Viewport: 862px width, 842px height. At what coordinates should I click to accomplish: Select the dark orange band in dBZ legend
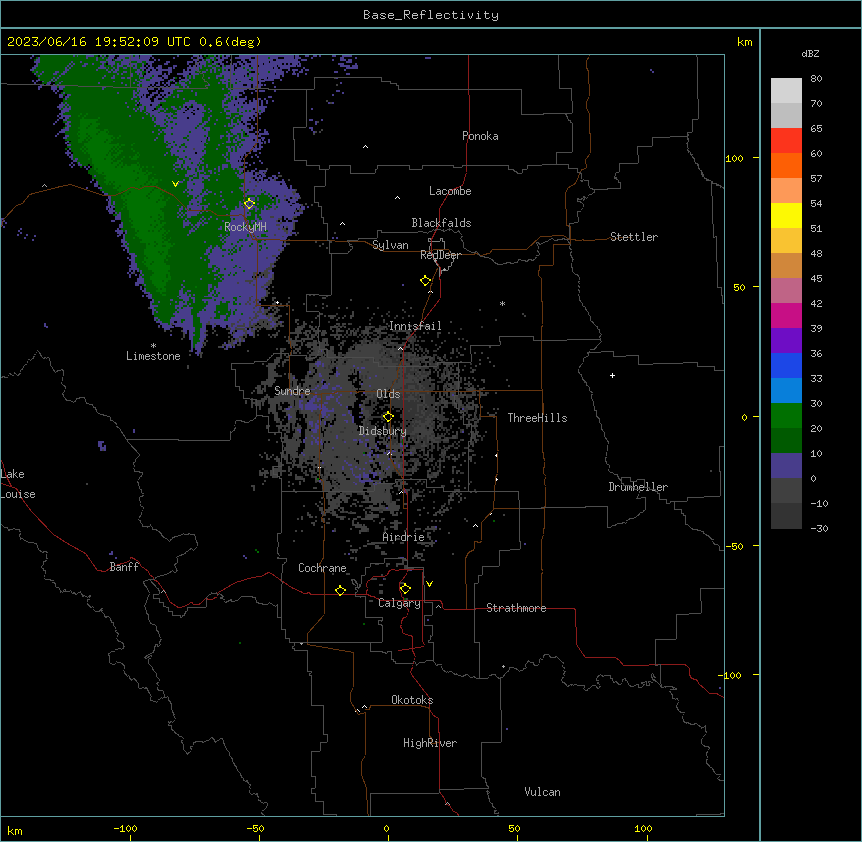786,165
